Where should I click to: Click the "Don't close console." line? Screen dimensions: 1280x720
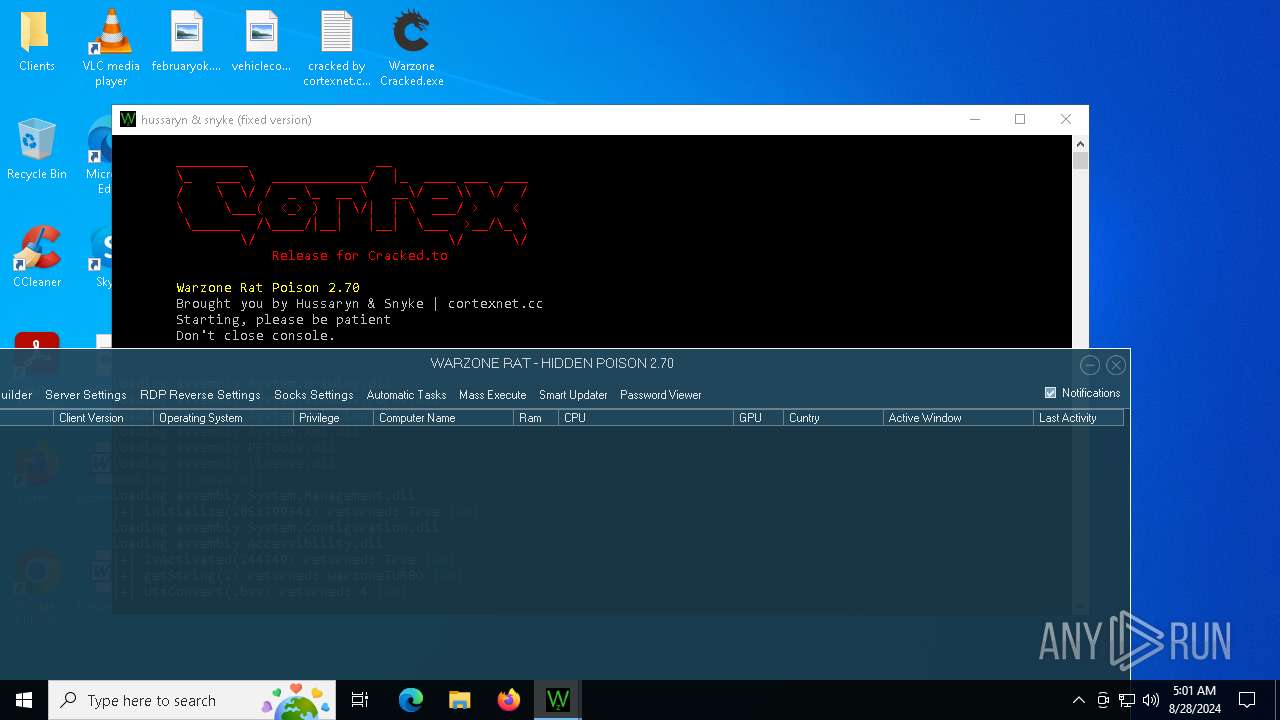point(256,336)
